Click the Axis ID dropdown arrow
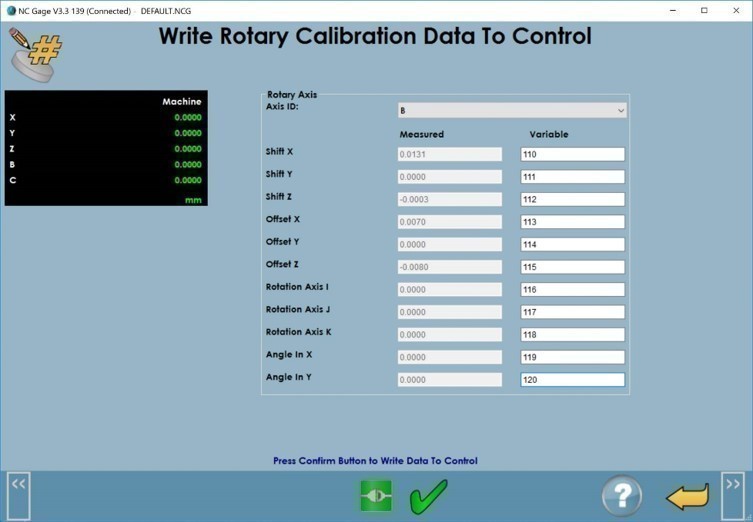The image size is (753, 522). pyautogui.click(x=620, y=111)
